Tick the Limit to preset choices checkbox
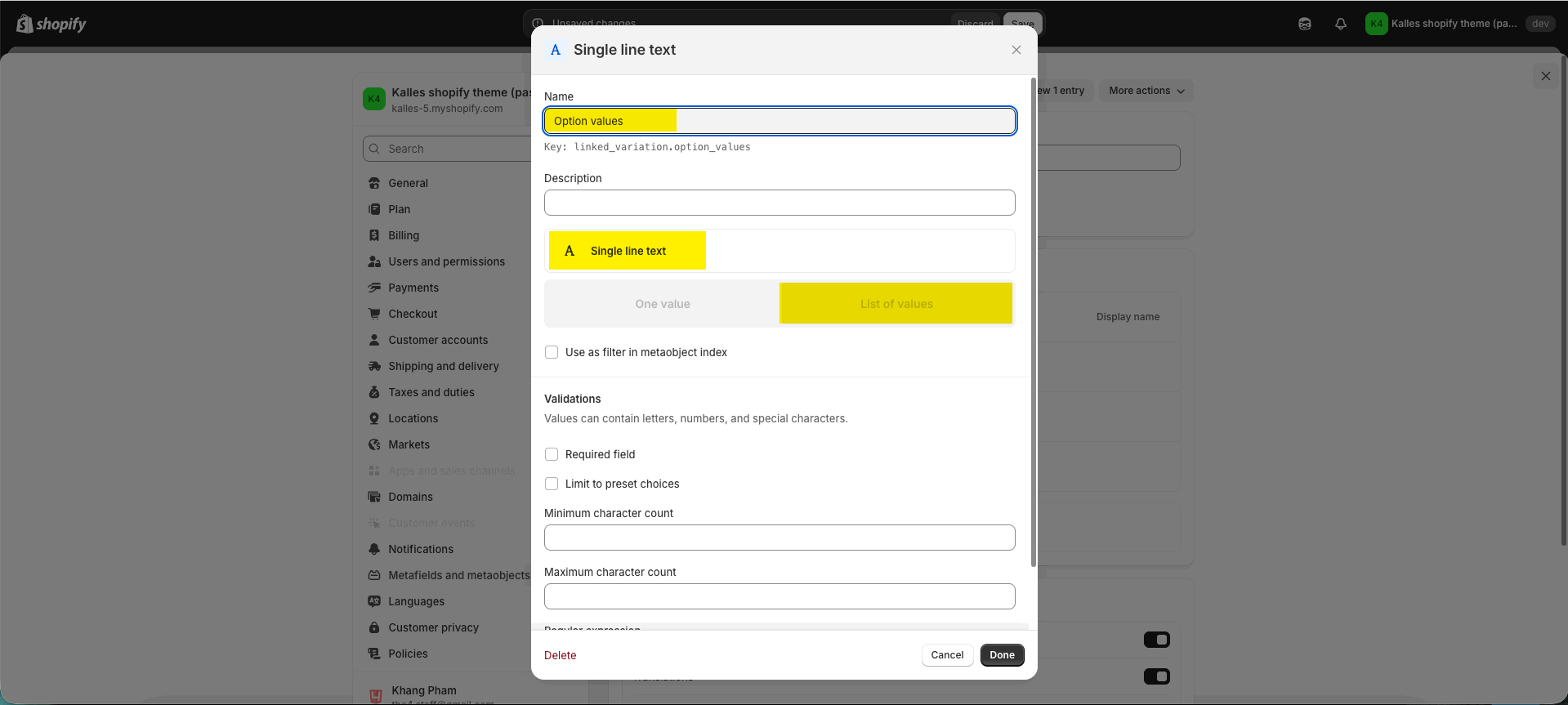This screenshot has height=705, width=1568. (x=552, y=484)
